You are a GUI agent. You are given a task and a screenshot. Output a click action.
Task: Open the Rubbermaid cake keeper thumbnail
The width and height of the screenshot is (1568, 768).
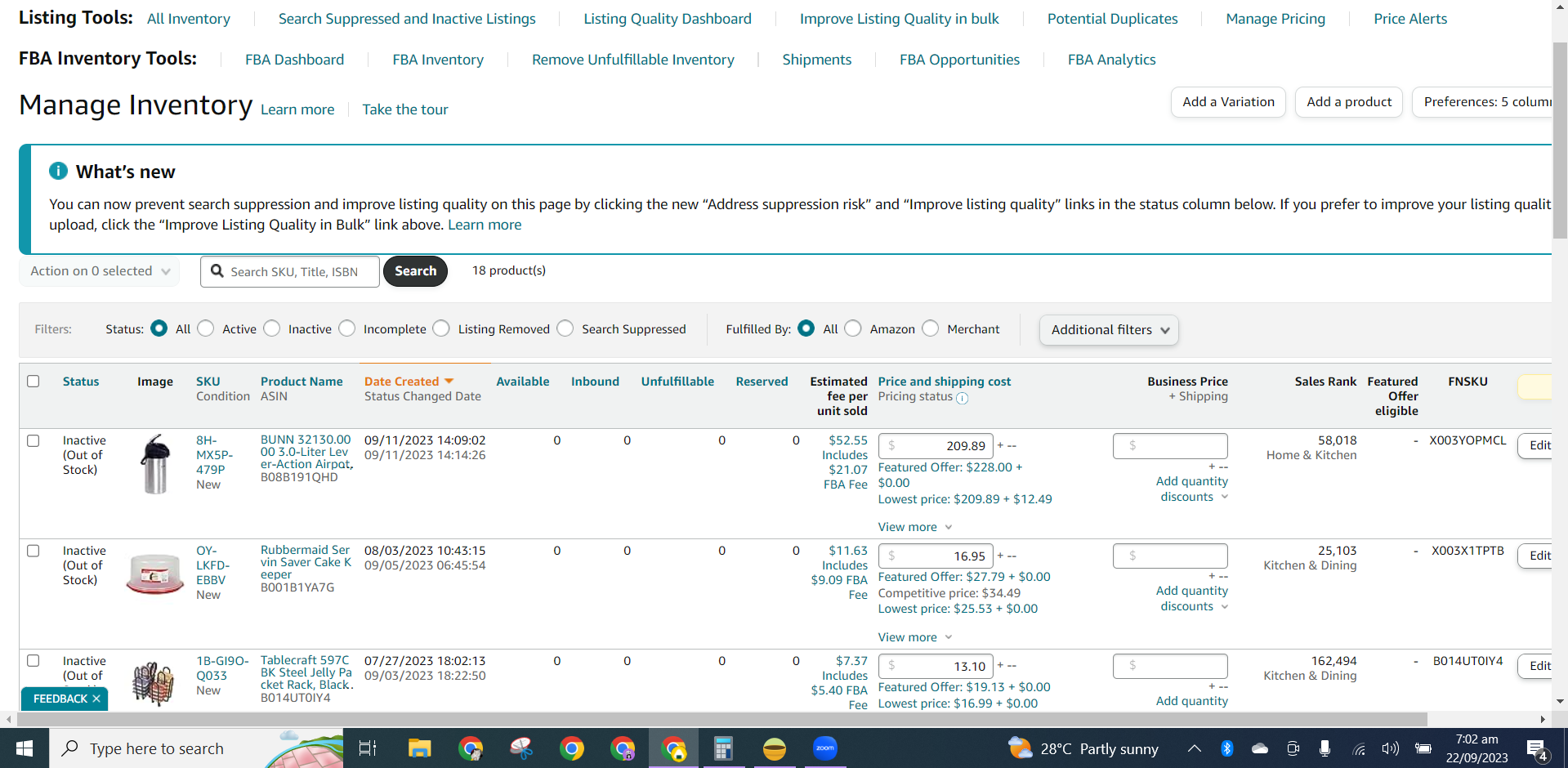coord(155,574)
